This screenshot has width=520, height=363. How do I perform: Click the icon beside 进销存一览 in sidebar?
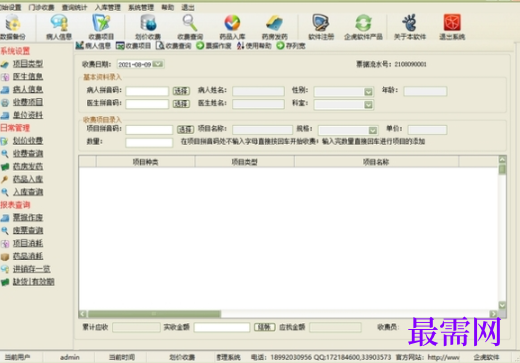[x=5, y=269]
